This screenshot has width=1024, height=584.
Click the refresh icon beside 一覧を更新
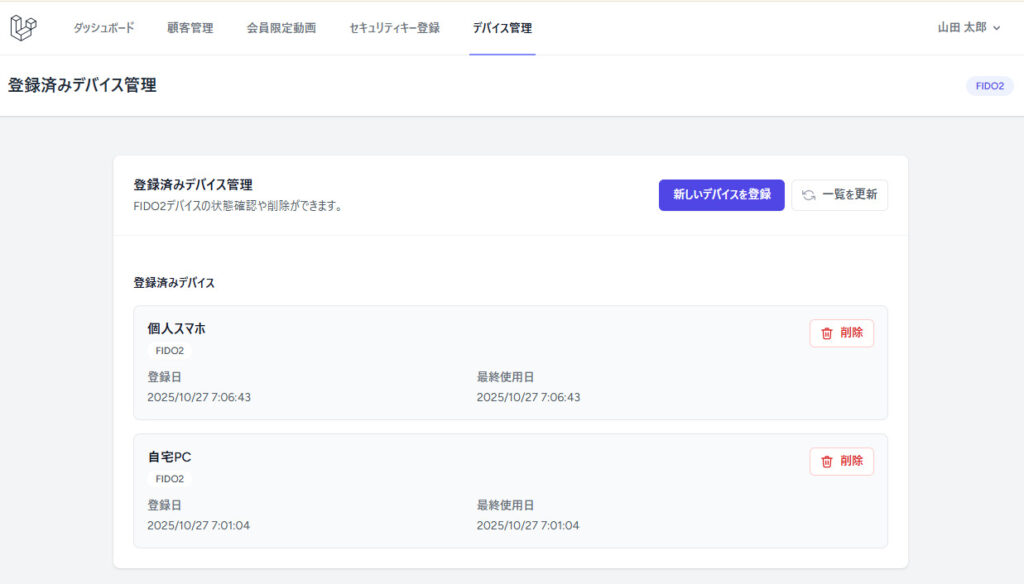(808, 195)
